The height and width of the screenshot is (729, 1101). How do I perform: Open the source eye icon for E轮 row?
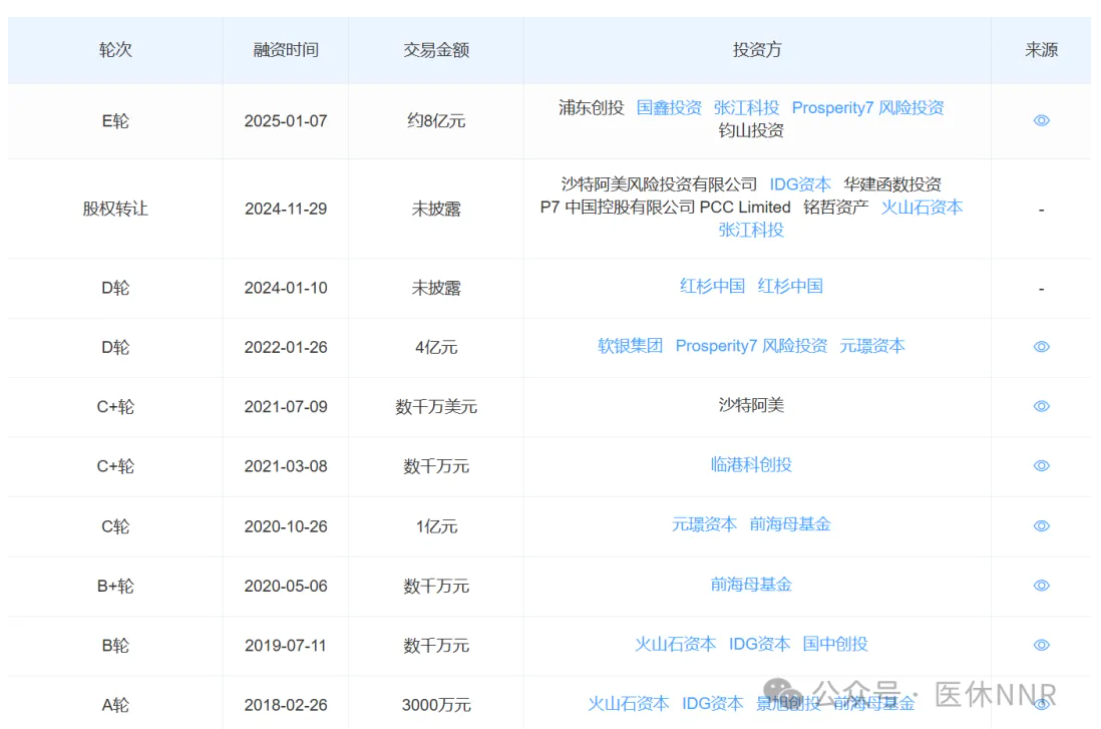[1041, 121]
